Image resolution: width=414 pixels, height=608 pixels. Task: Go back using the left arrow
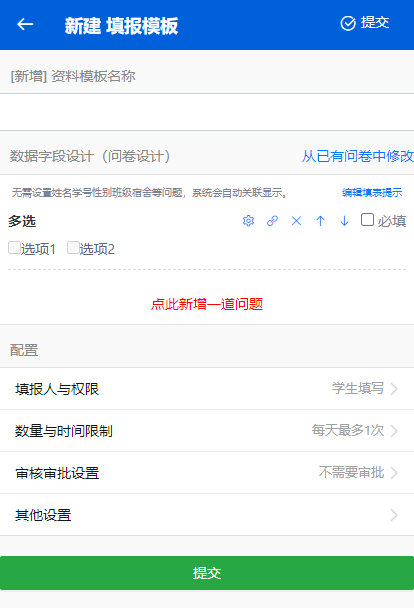click(x=25, y=24)
